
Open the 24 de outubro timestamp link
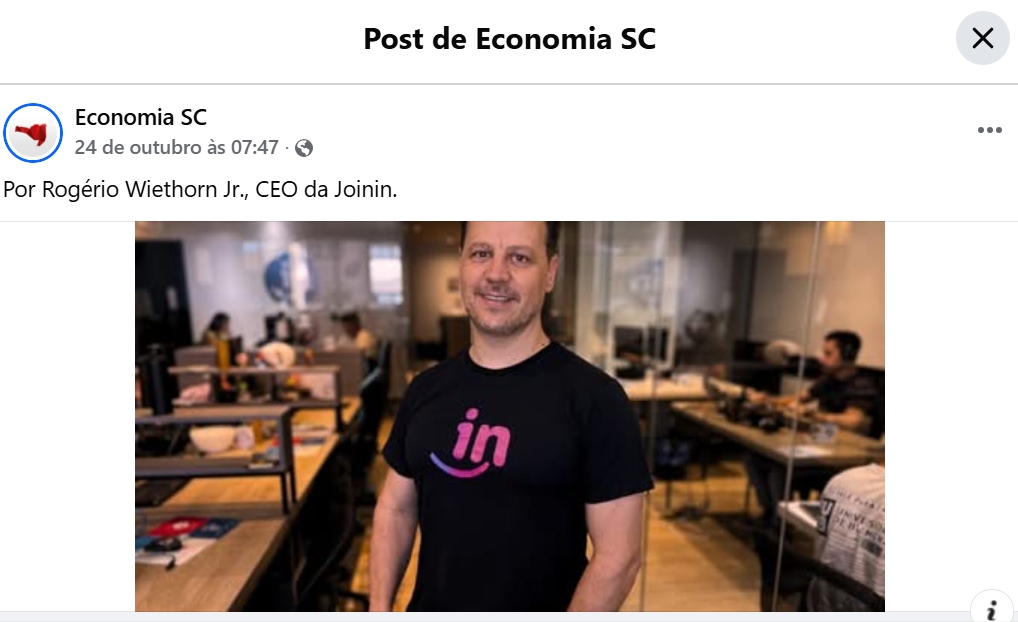tap(177, 147)
